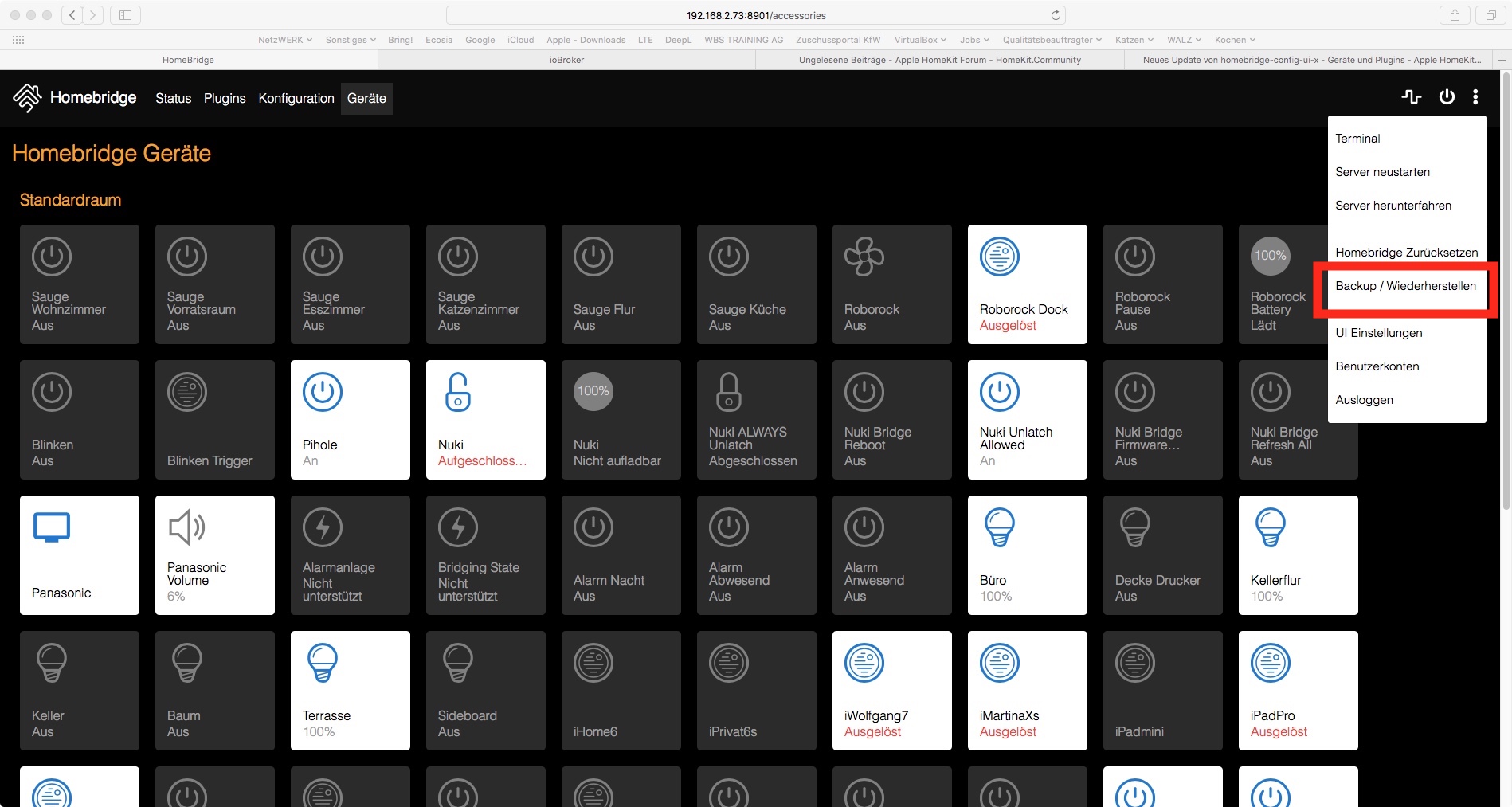This screenshot has height=807, width=1512.
Task: Click the Alarmanlage lightning bolt icon
Action: [323, 527]
